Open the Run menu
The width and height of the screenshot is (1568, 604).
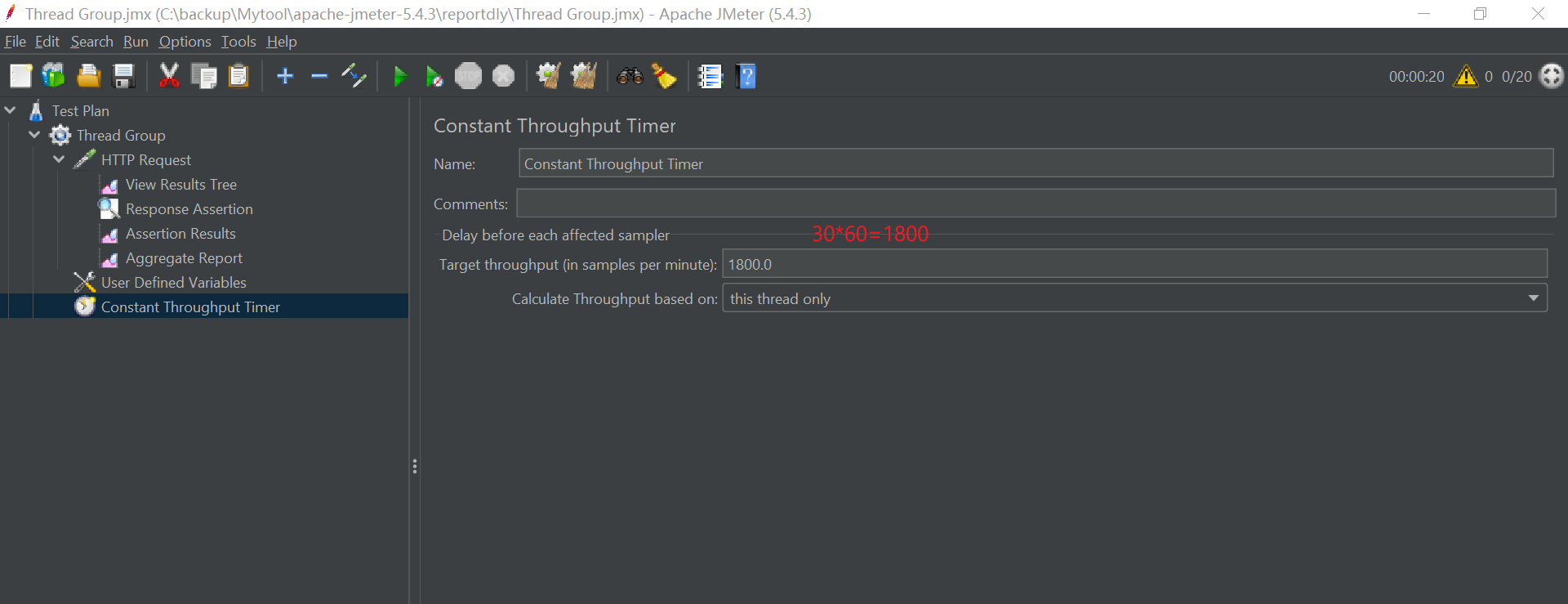pyautogui.click(x=136, y=42)
